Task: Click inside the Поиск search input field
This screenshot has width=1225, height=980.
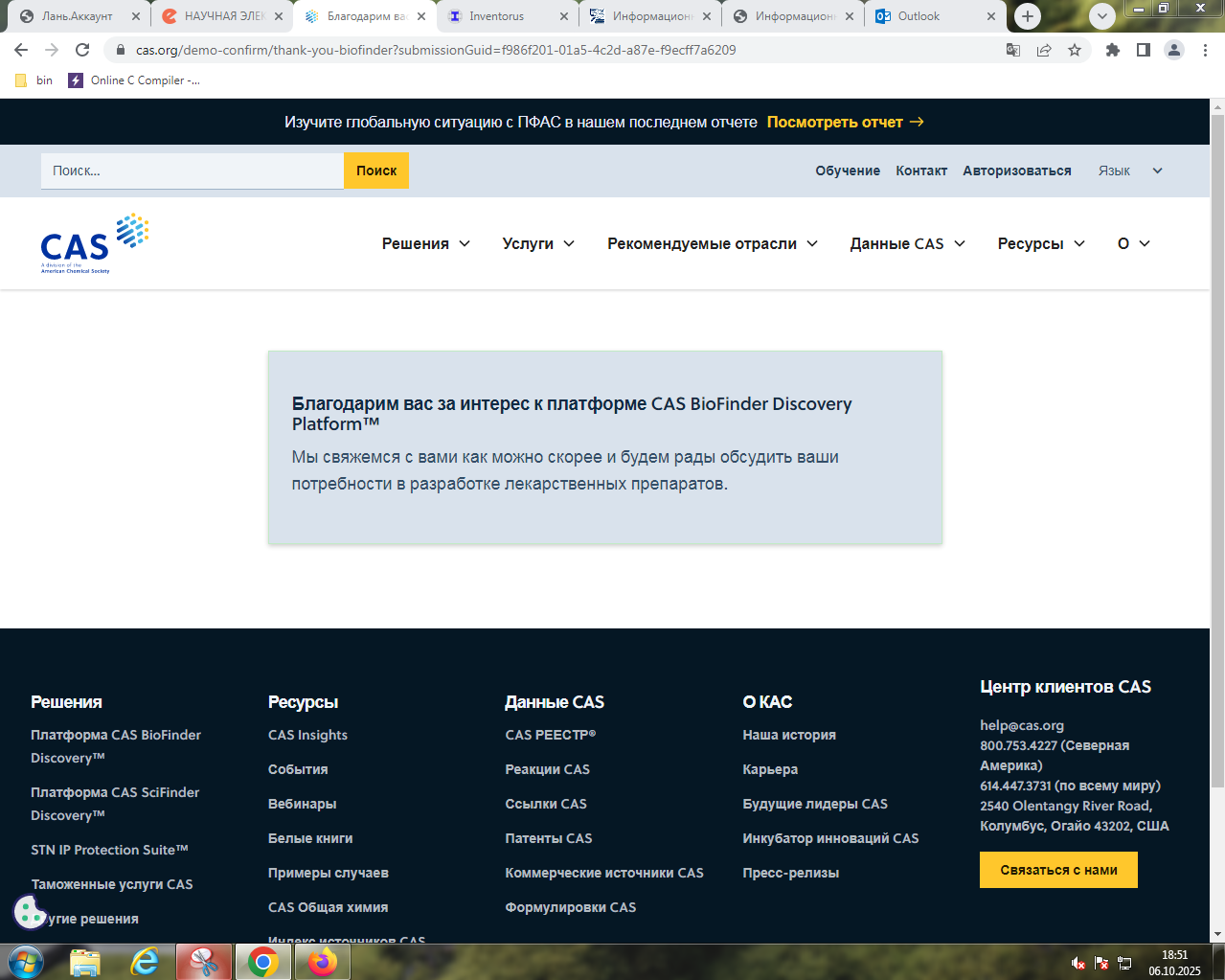Action: tap(192, 171)
